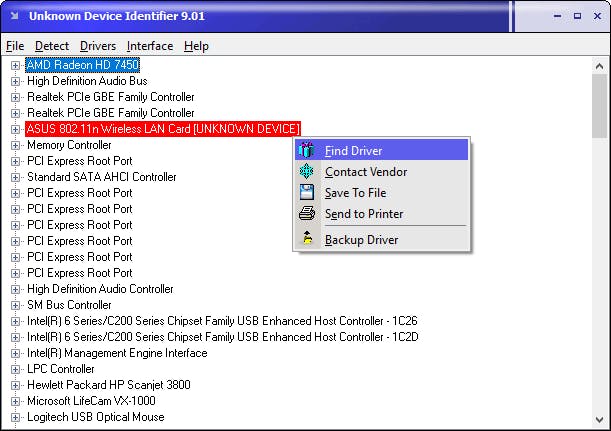Click the scrollbar down arrow

point(599,420)
